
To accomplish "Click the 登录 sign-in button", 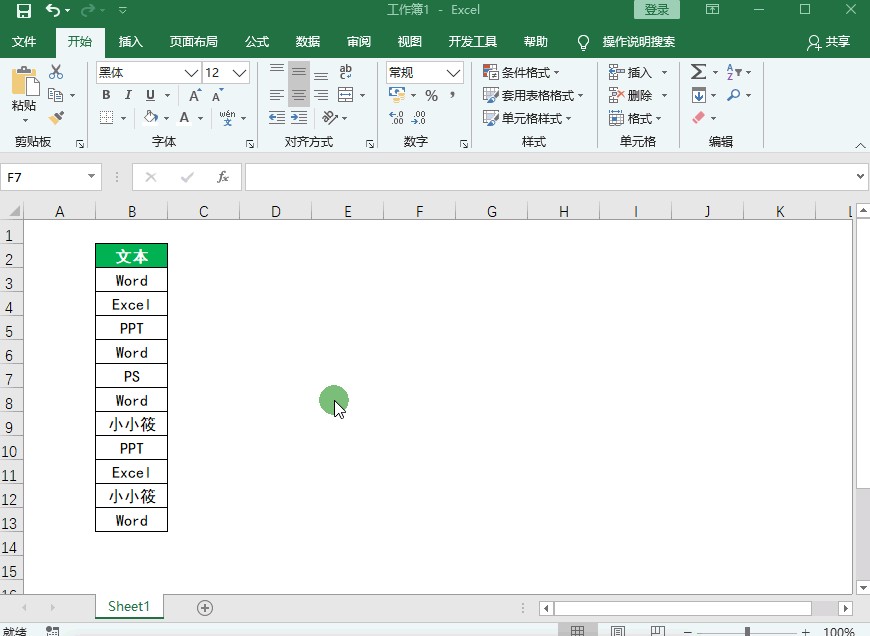I will [656, 10].
